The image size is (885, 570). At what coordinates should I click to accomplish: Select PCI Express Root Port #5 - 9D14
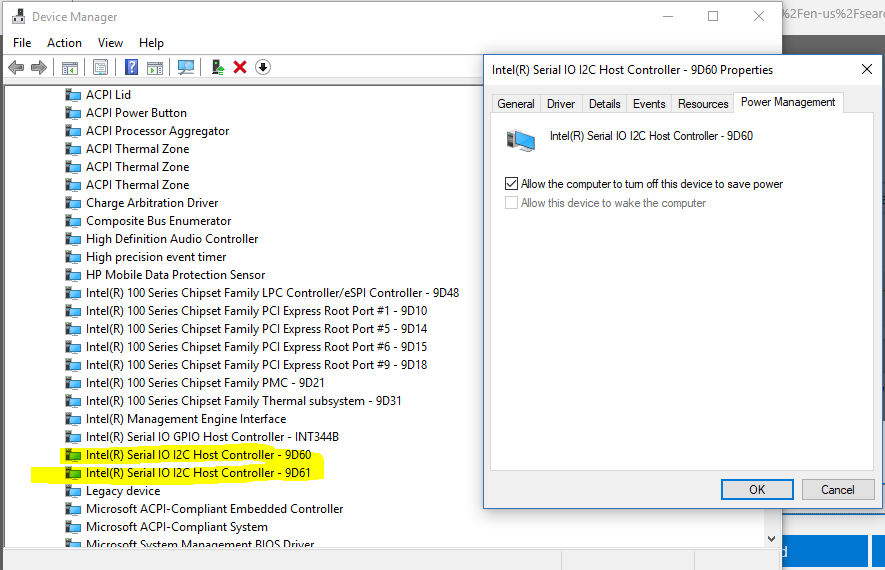click(256, 329)
